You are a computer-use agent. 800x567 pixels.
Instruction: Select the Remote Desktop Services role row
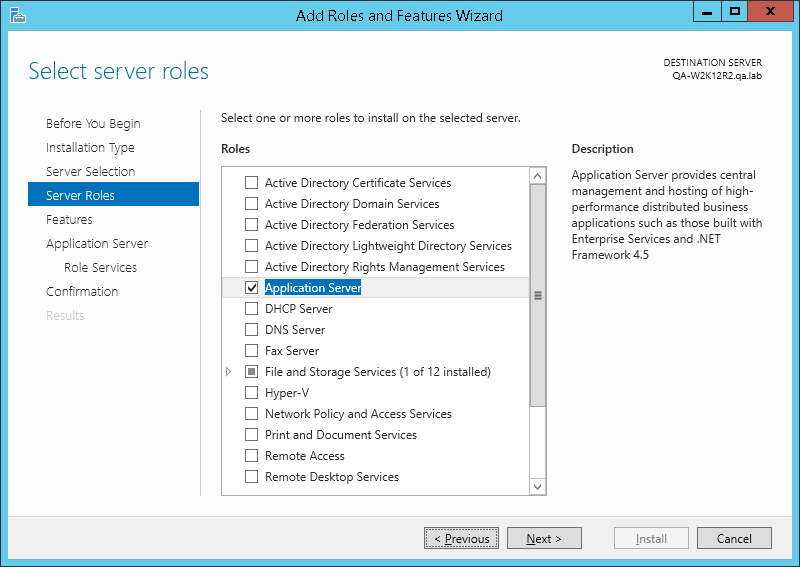tap(331, 477)
